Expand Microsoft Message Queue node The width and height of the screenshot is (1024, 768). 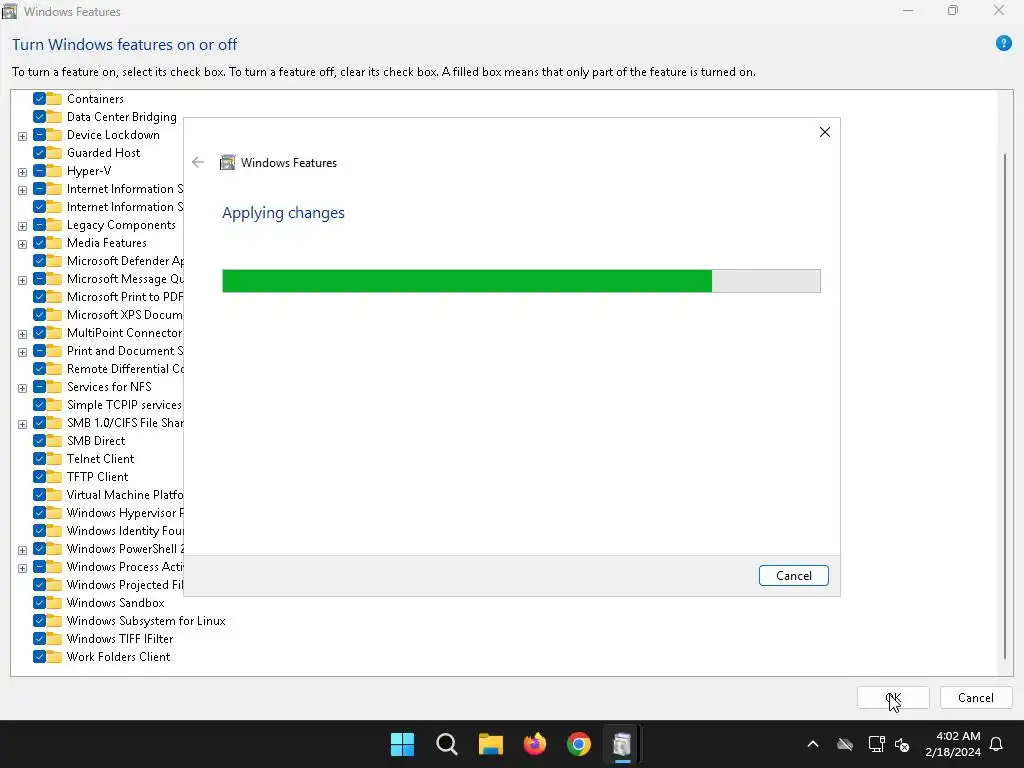coord(22,280)
